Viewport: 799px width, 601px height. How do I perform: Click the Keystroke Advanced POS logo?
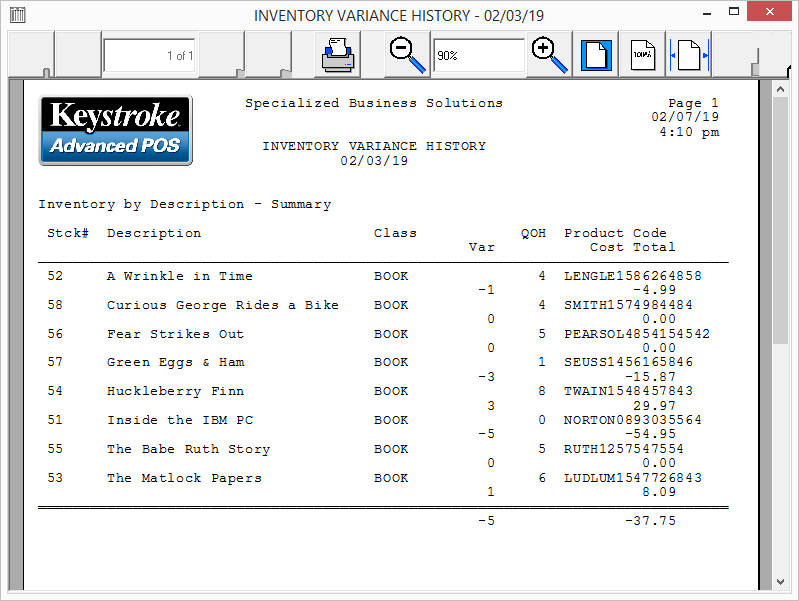(115, 130)
